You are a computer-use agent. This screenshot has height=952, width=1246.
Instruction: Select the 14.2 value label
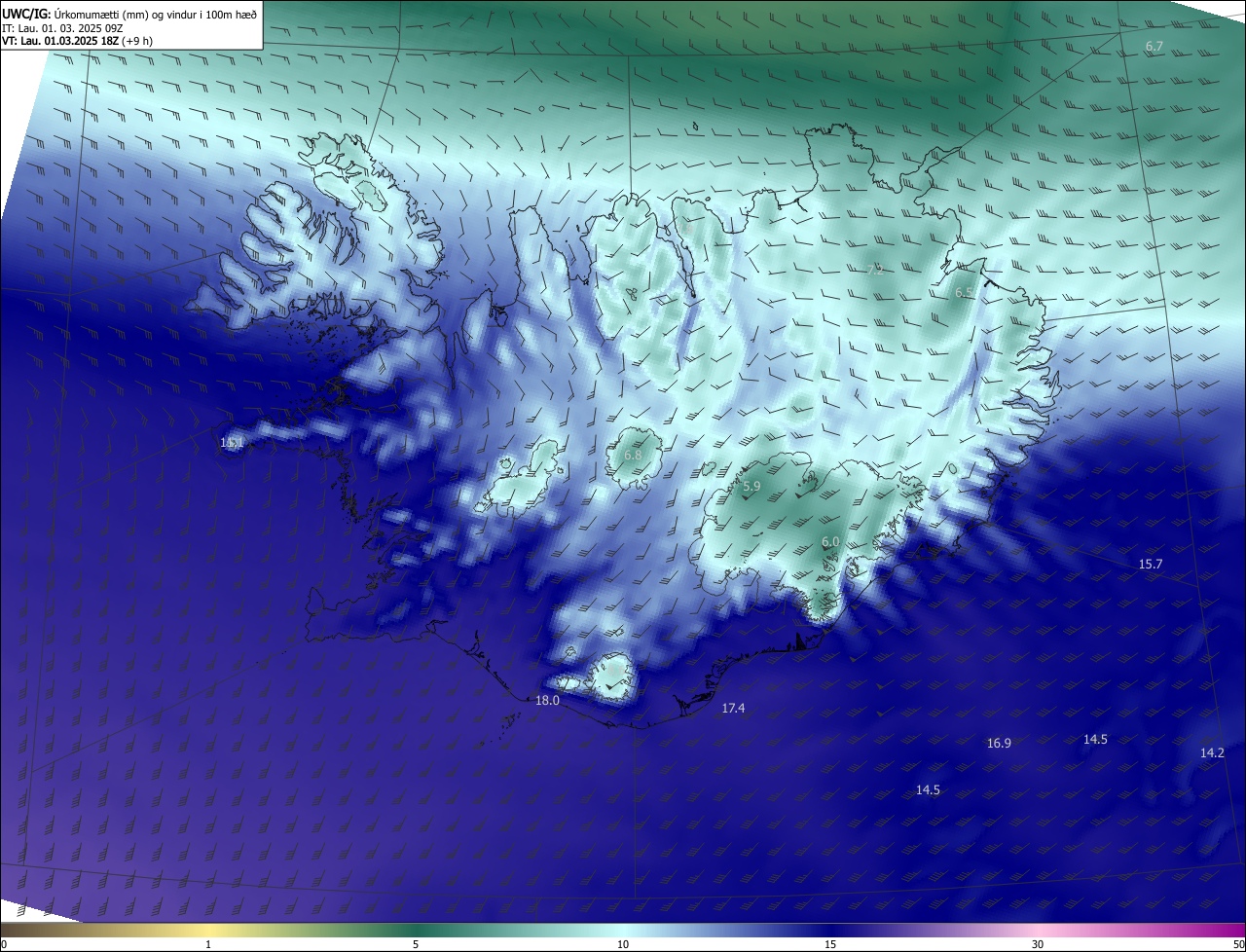pyautogui.click(x=1212, y=753)
